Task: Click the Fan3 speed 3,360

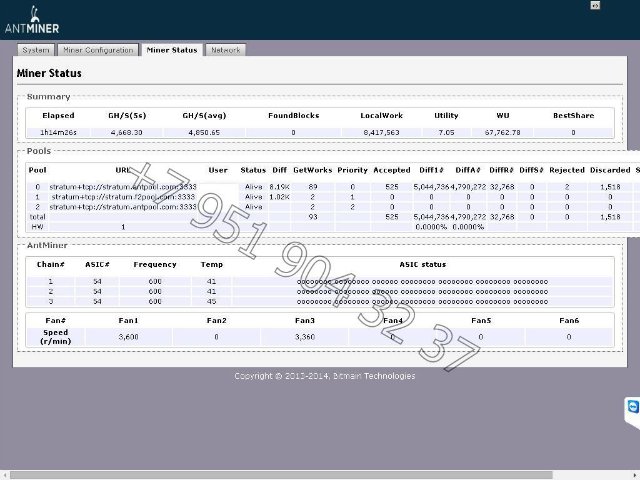Action: 304,337
